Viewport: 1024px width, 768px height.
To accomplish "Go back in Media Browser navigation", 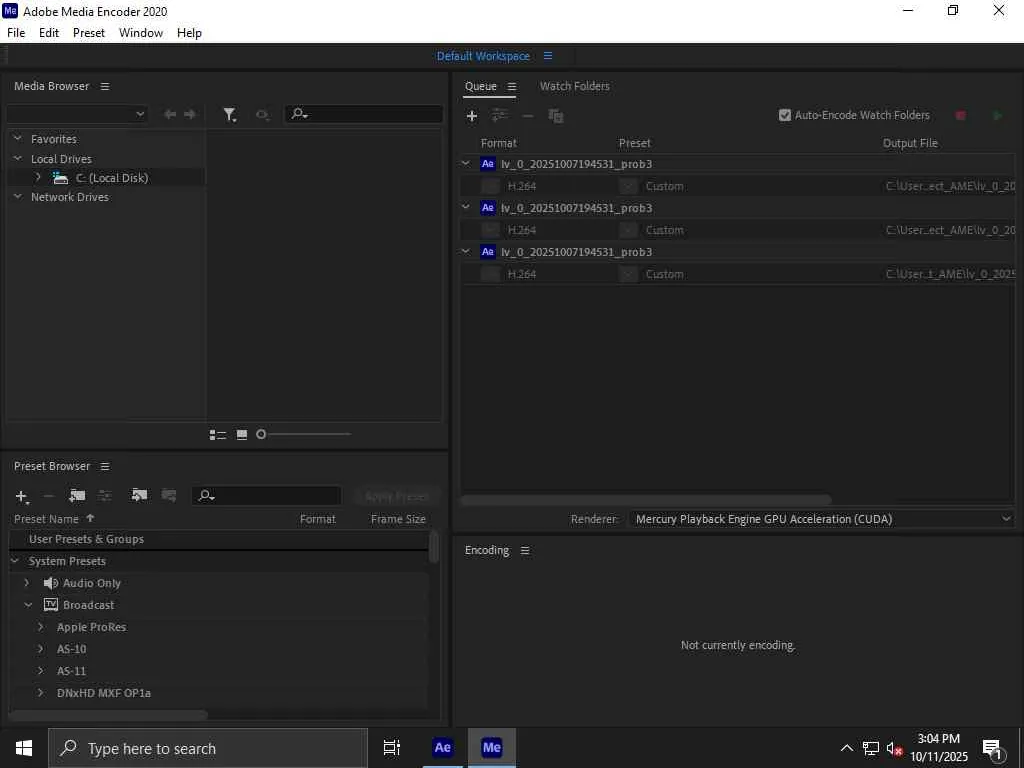I will point(170,114).
